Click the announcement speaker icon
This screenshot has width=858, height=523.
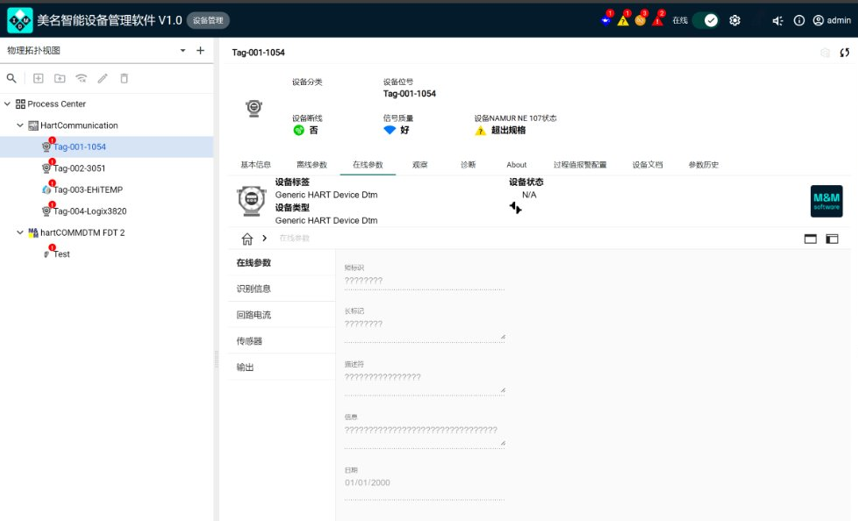(777, 20)
